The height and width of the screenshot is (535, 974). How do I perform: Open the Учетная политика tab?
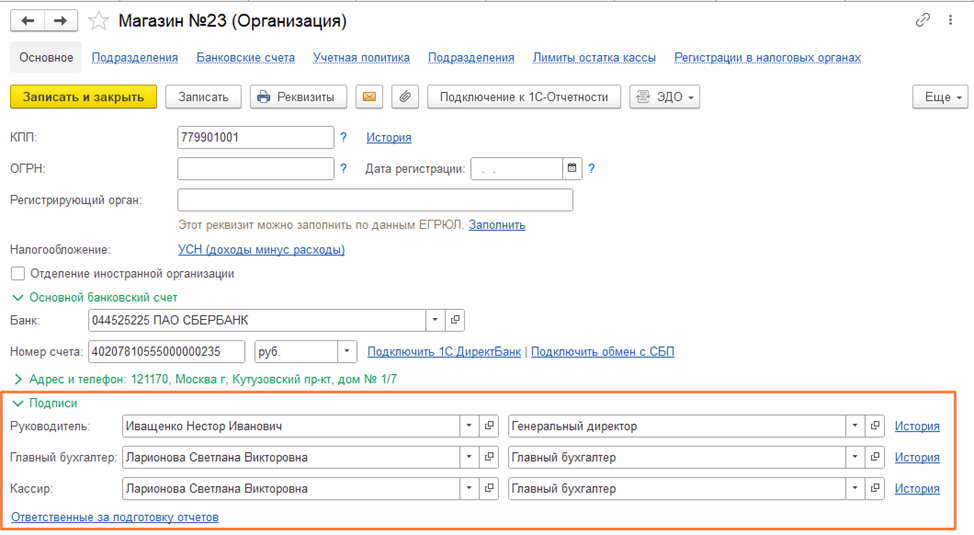tap(361, 58)
